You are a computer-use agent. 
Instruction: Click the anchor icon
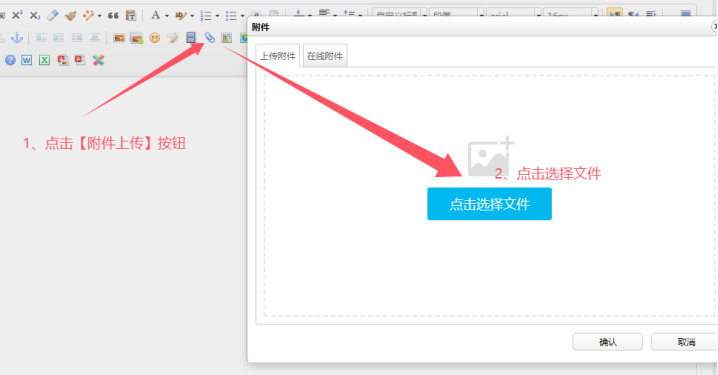[17, 38]
